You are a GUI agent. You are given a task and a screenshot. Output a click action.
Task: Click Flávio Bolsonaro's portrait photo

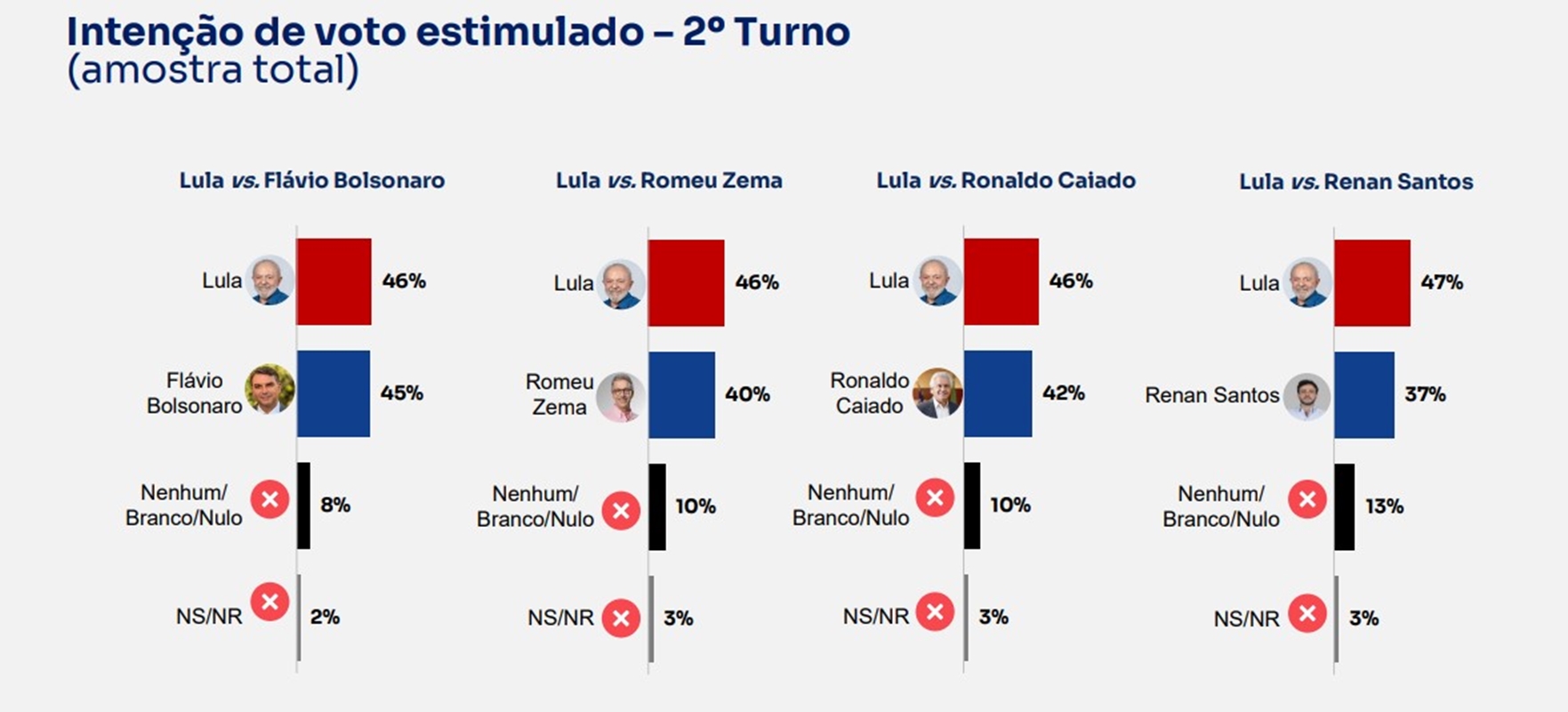click(269, 390)
